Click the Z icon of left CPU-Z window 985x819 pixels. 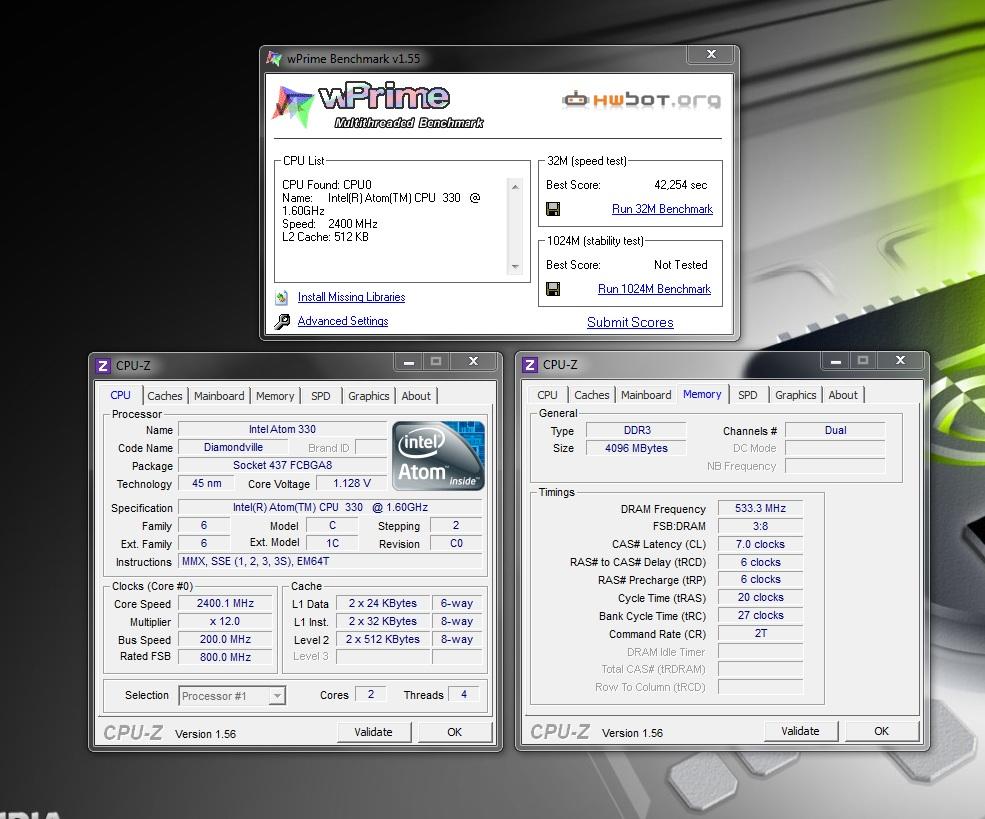[103, 366]
